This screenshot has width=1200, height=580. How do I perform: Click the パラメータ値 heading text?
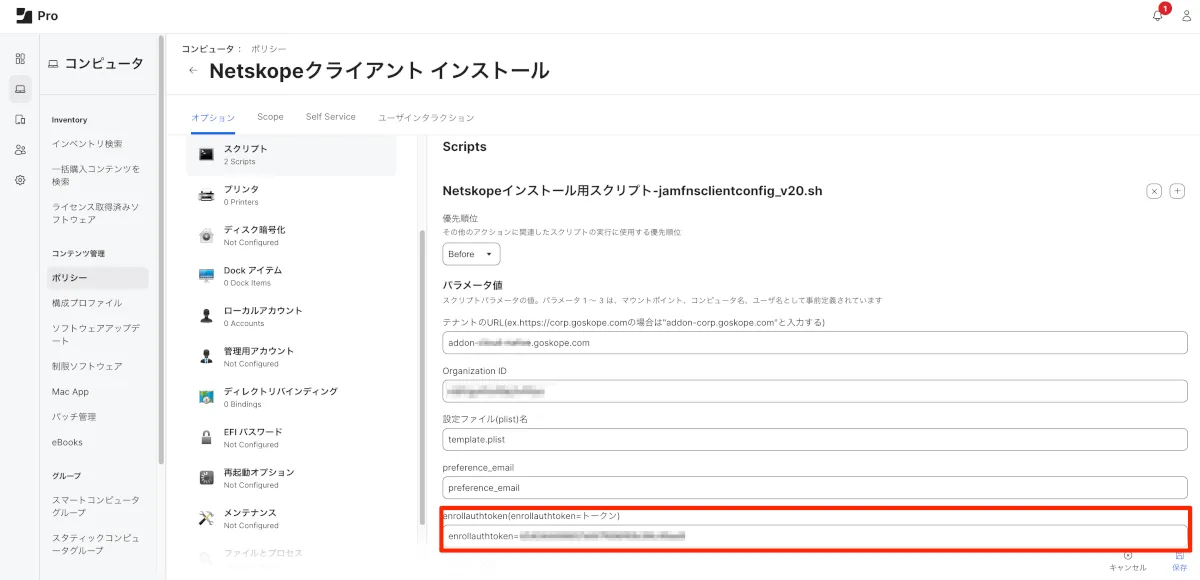[472, 285]
